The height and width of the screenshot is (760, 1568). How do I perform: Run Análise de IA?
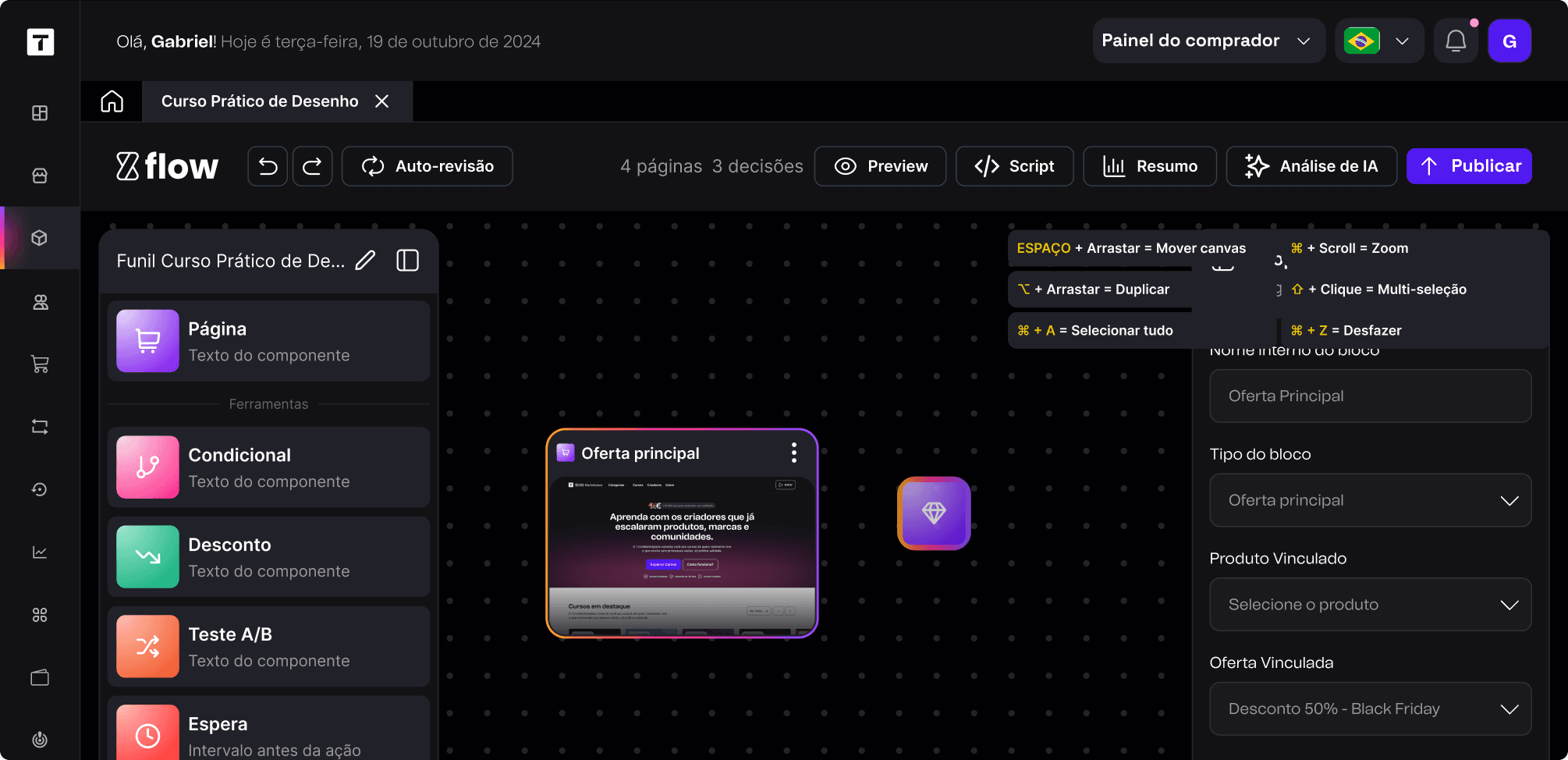coord(1311,165)
